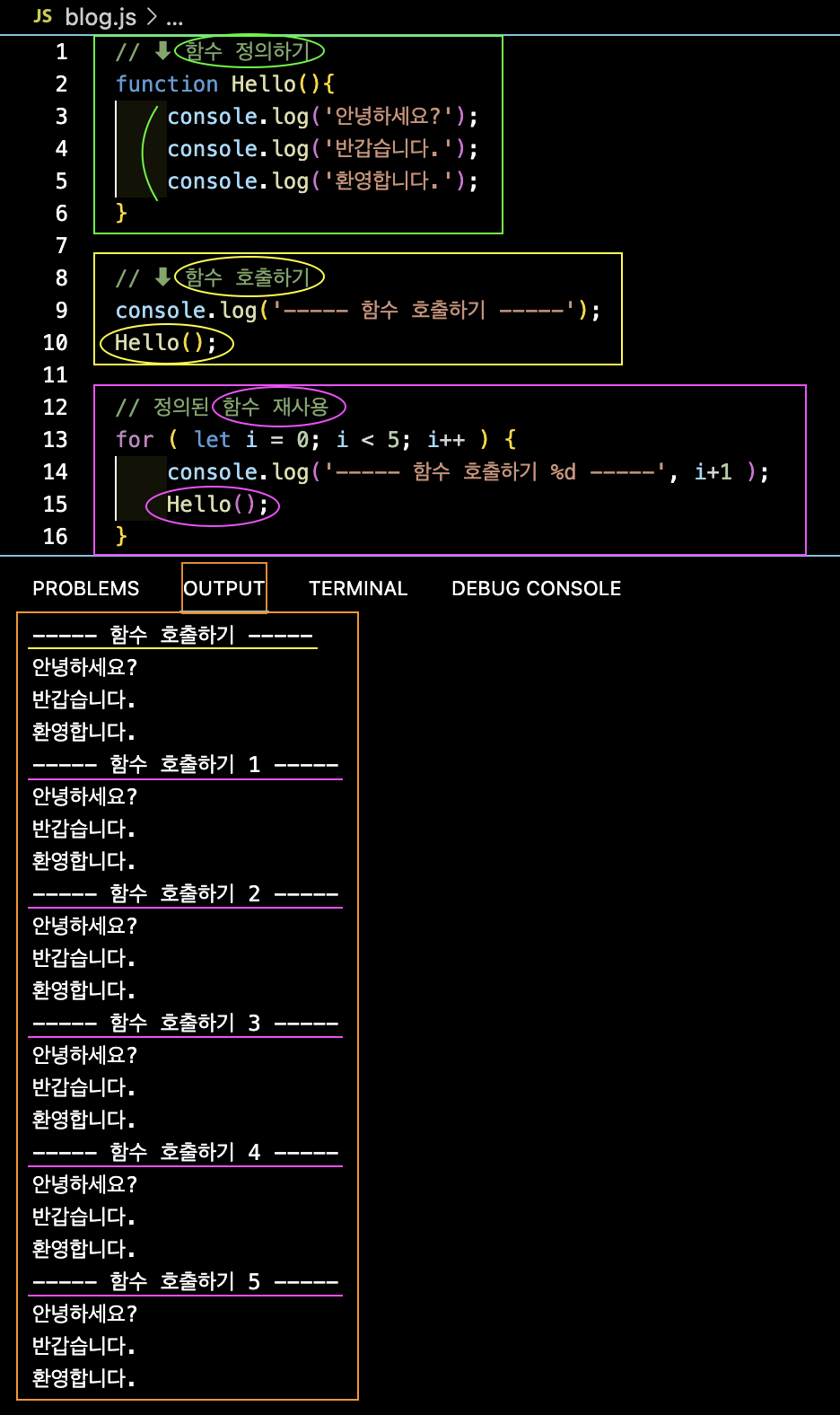Click the Hello(); call on line 10
The image size is (840, 1415).
click(166, 342)
